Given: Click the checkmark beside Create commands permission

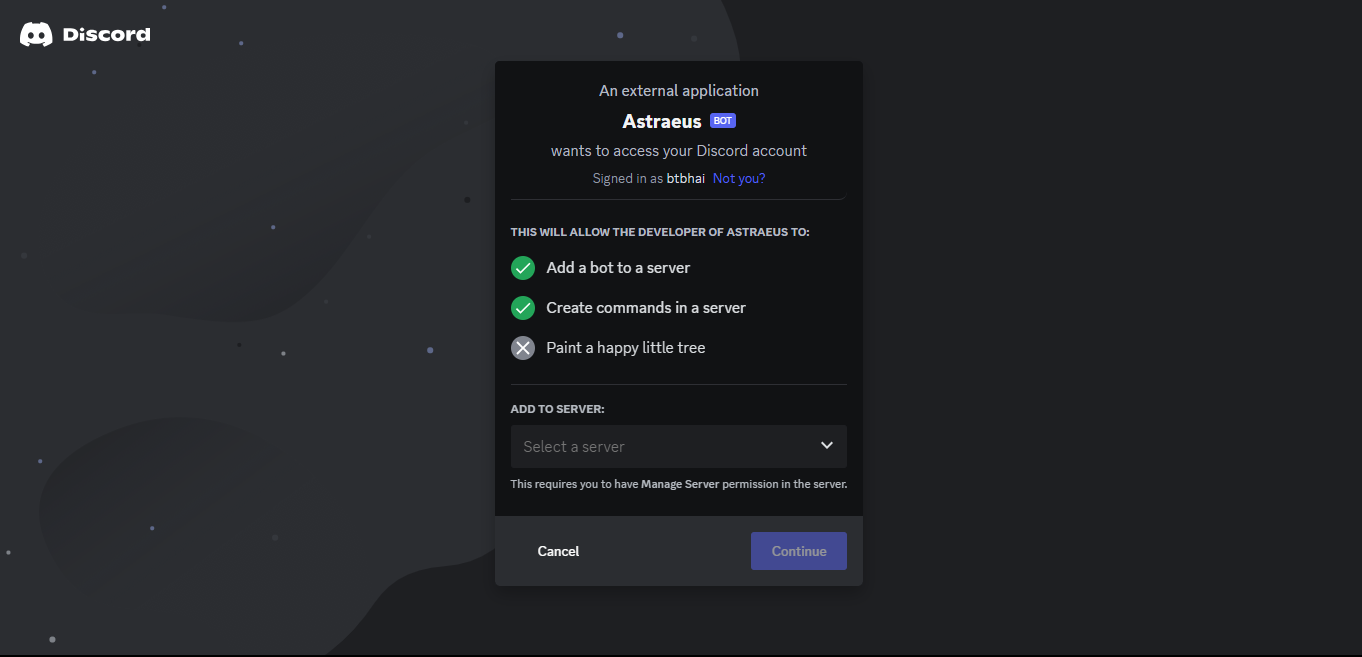Looking at the screenshot, I should click(523, 308).
